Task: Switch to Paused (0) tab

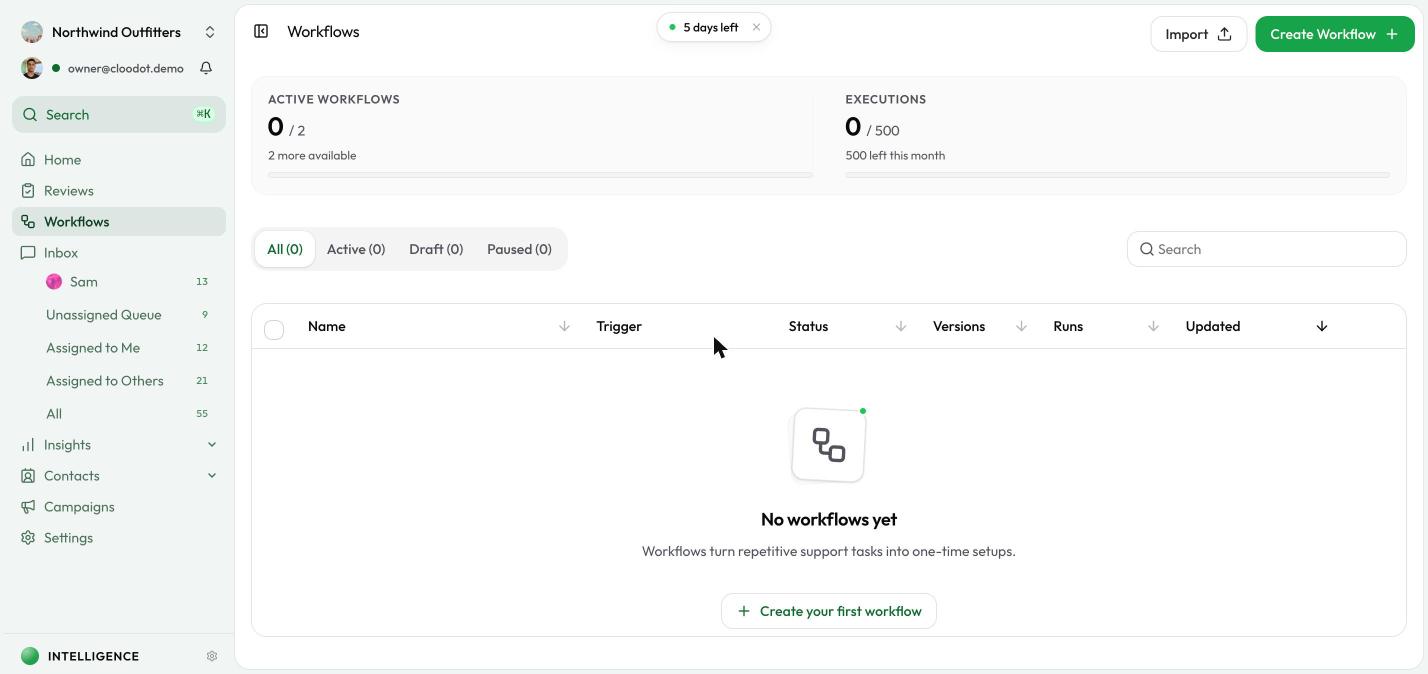Action: coord(519,249)
